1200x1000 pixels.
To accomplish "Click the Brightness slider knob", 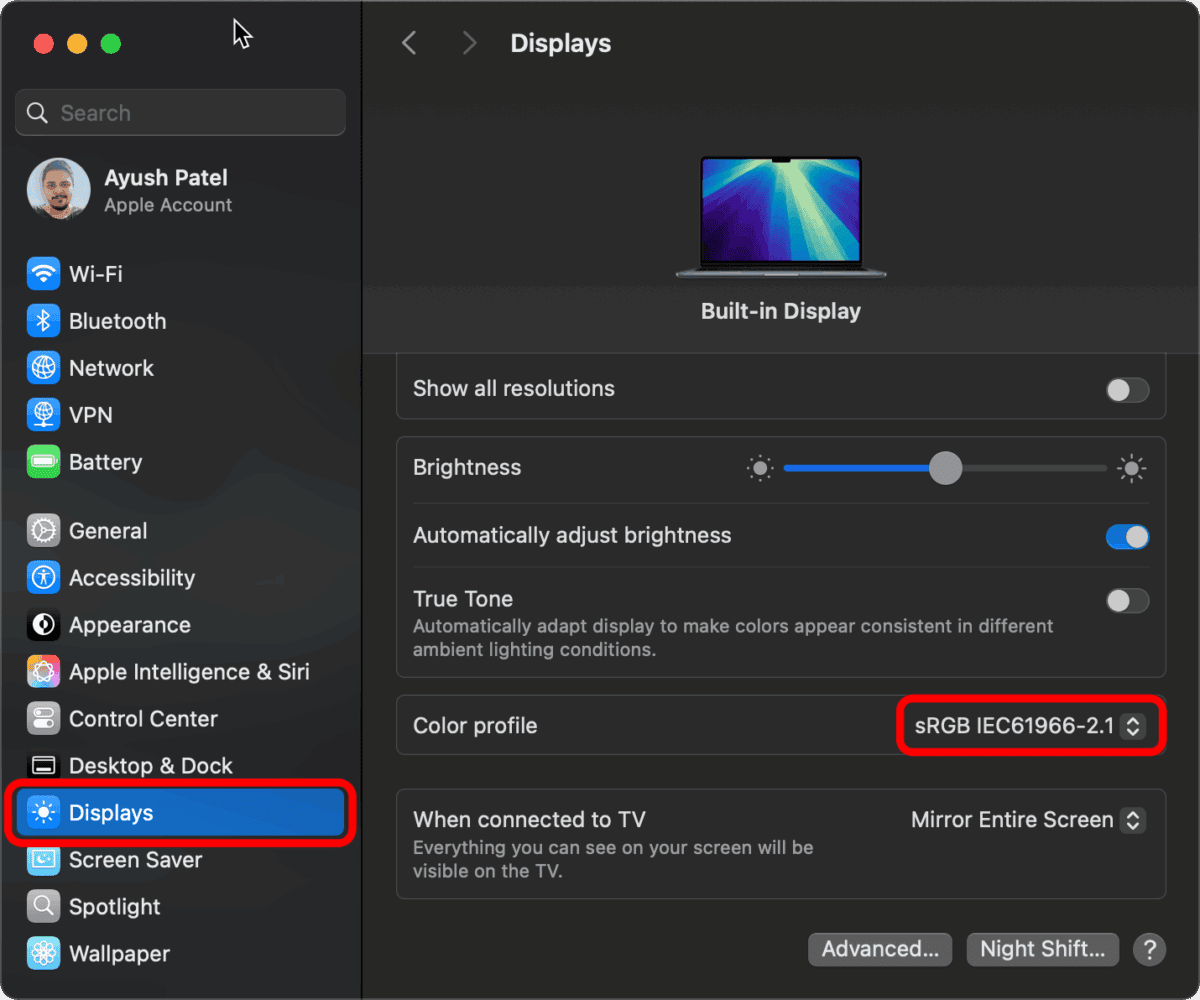I will pyautogui.click(x=945, y=468).
